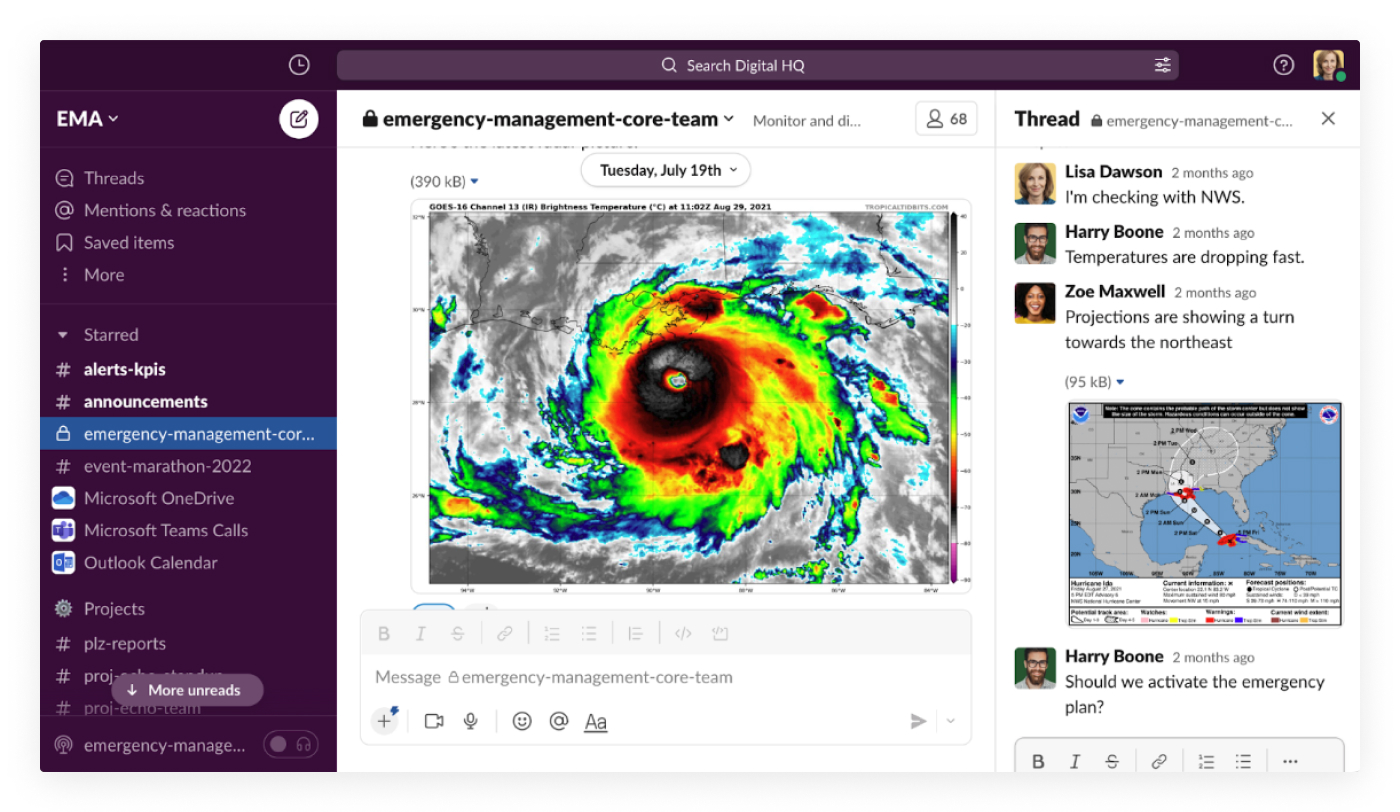Open Zoe Maxwell's profile from thread
The height and width of the screenshot is (812, 1400).
(1115, 292)
